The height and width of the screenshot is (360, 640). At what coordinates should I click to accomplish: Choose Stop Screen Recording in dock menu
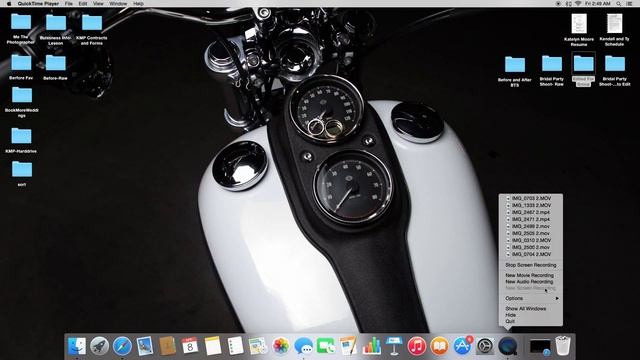[531, 265]
